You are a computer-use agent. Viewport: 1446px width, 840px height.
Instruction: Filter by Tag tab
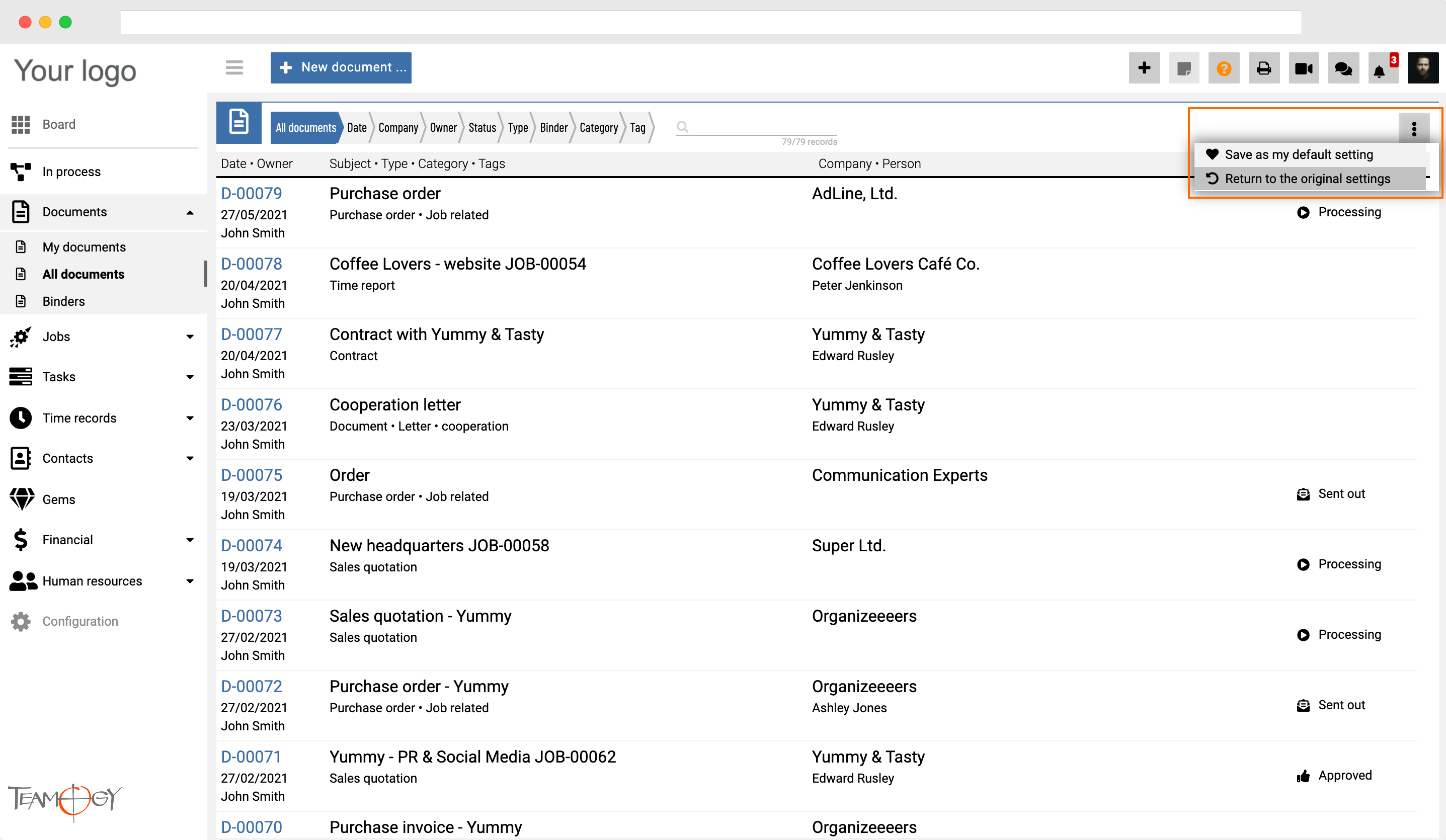[638, 127]
